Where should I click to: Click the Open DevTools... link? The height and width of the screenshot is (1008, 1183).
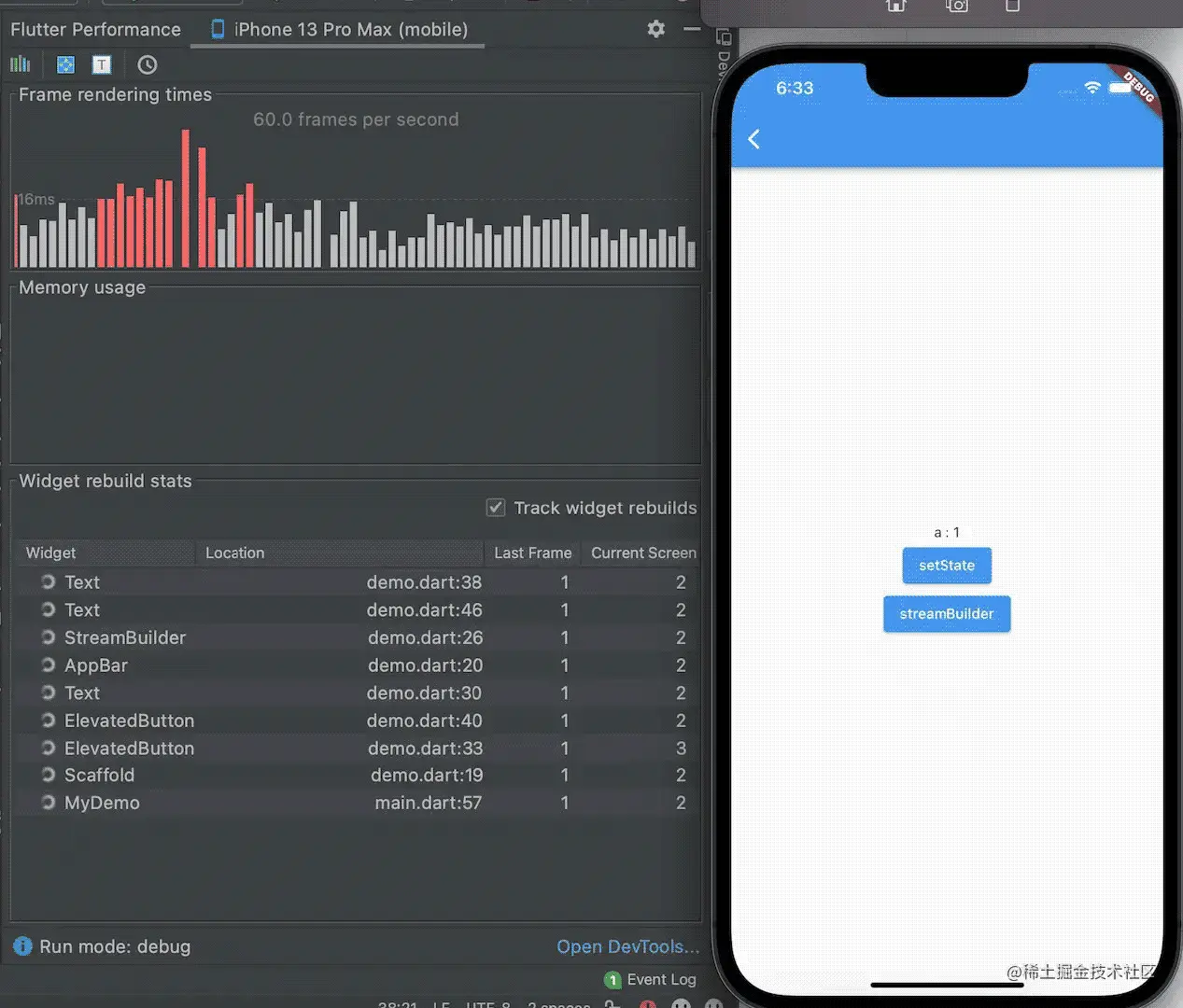coord(628,946)
